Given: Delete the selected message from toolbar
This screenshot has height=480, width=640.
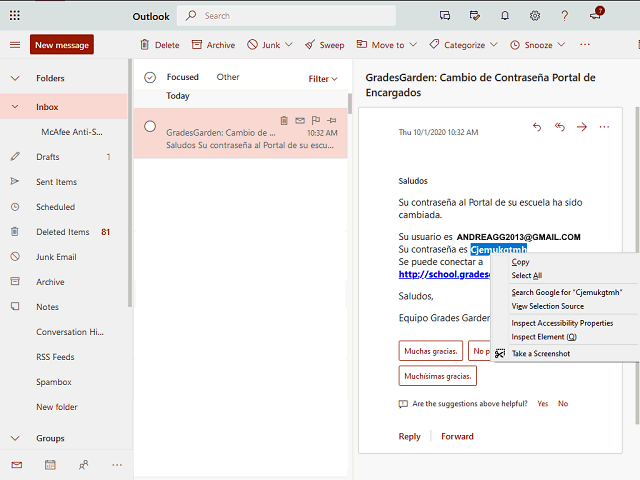Looking at the screenshot, I should pos(160,44).
